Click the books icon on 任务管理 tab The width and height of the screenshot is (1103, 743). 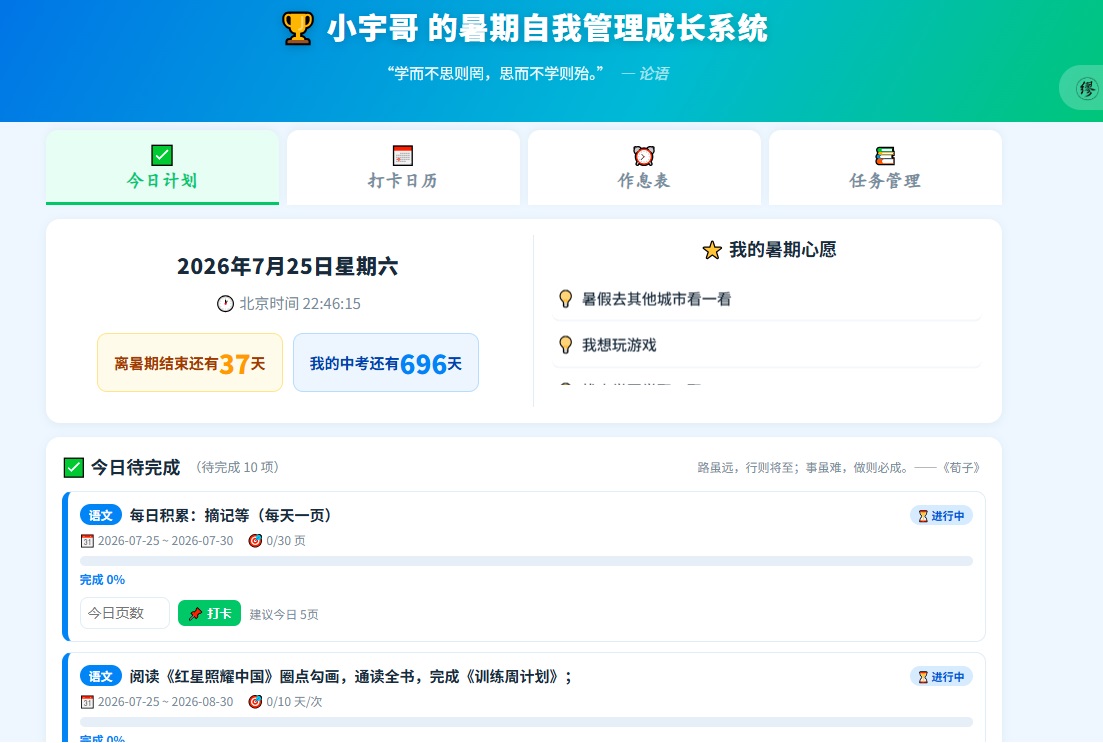coord(885,155)
